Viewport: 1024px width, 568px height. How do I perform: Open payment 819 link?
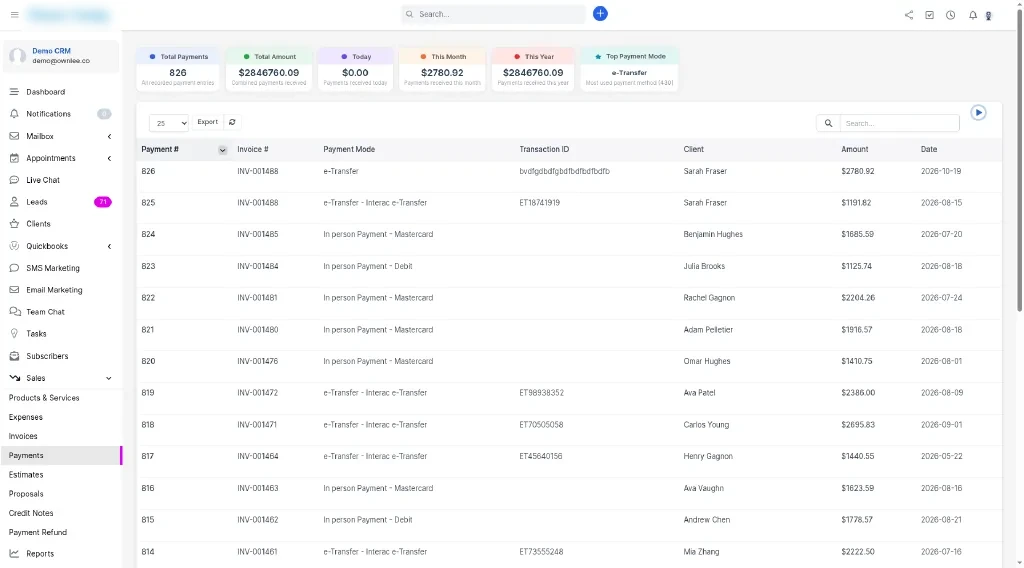[148, 393]
